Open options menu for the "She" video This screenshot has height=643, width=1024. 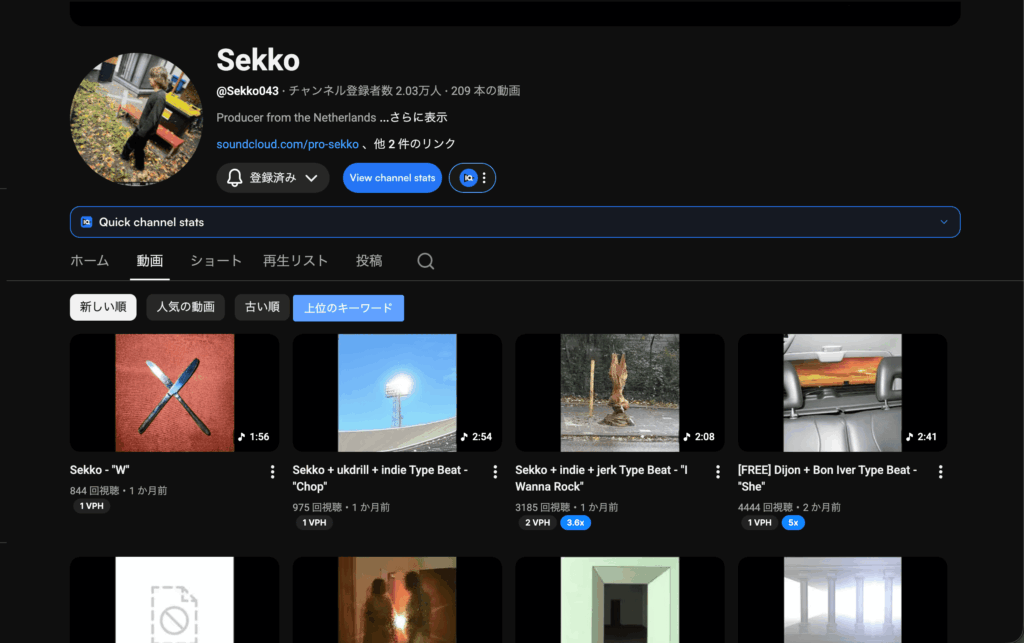pyautogui.click(x=940, y=472)
